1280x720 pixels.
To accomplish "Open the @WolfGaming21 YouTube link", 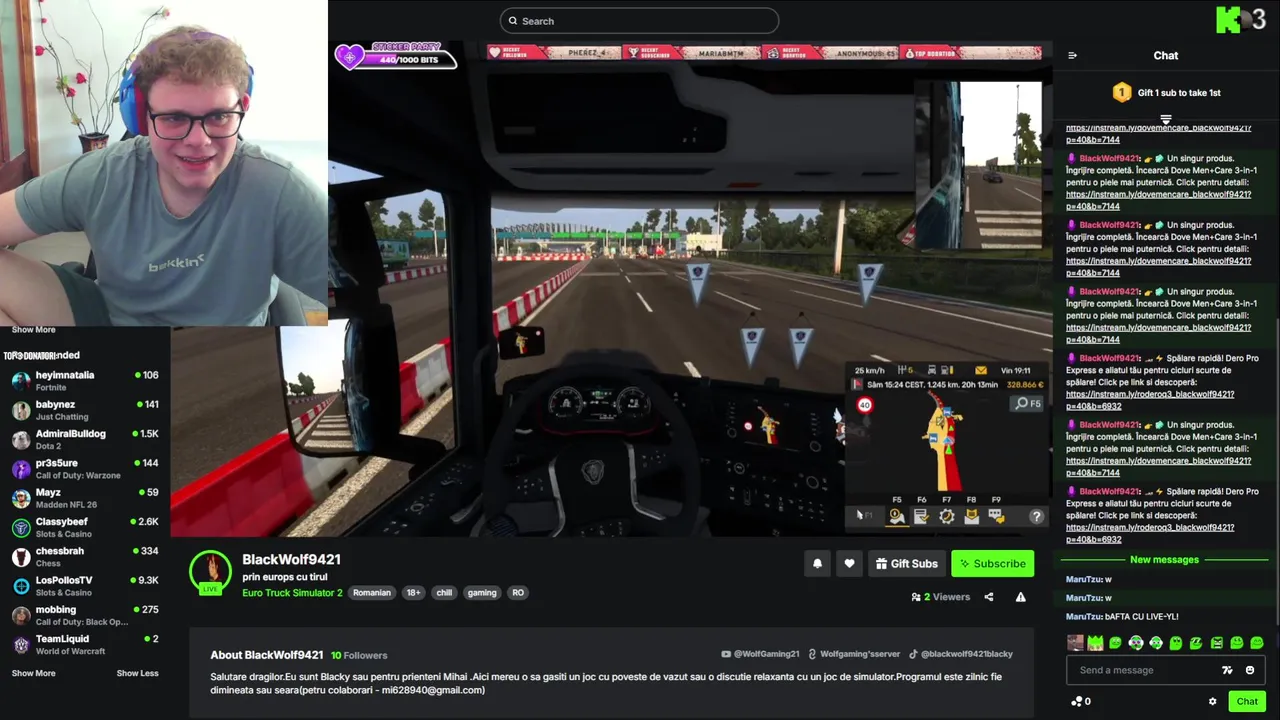I will tap(760, 654).
